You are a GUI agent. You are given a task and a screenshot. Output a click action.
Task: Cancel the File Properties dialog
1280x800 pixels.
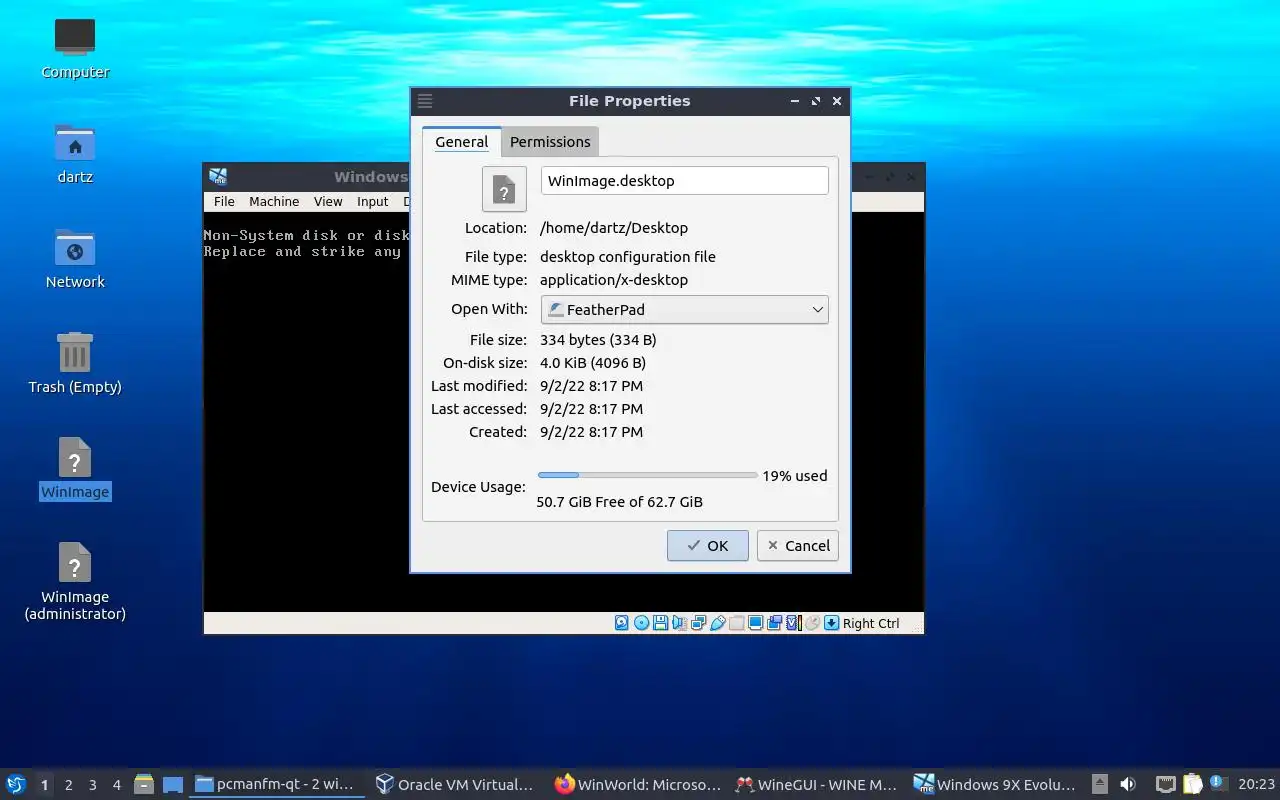[798, 545]
